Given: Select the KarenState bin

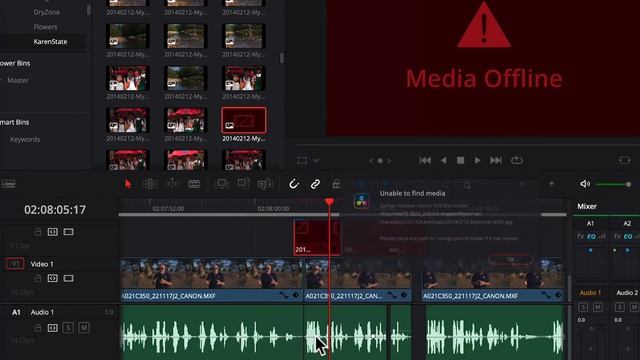Looking at the screenshot, I should point(50,42).
